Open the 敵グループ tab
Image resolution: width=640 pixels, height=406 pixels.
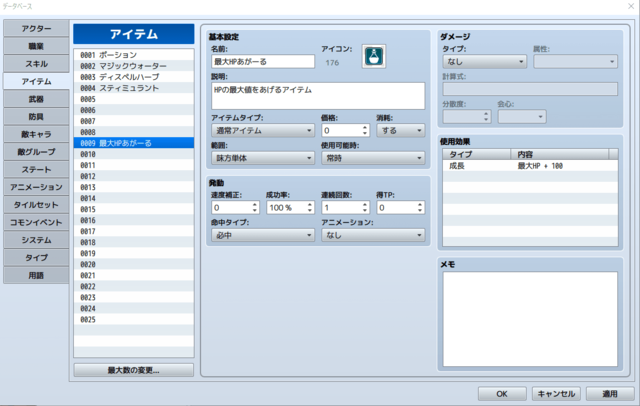(36, 152)
